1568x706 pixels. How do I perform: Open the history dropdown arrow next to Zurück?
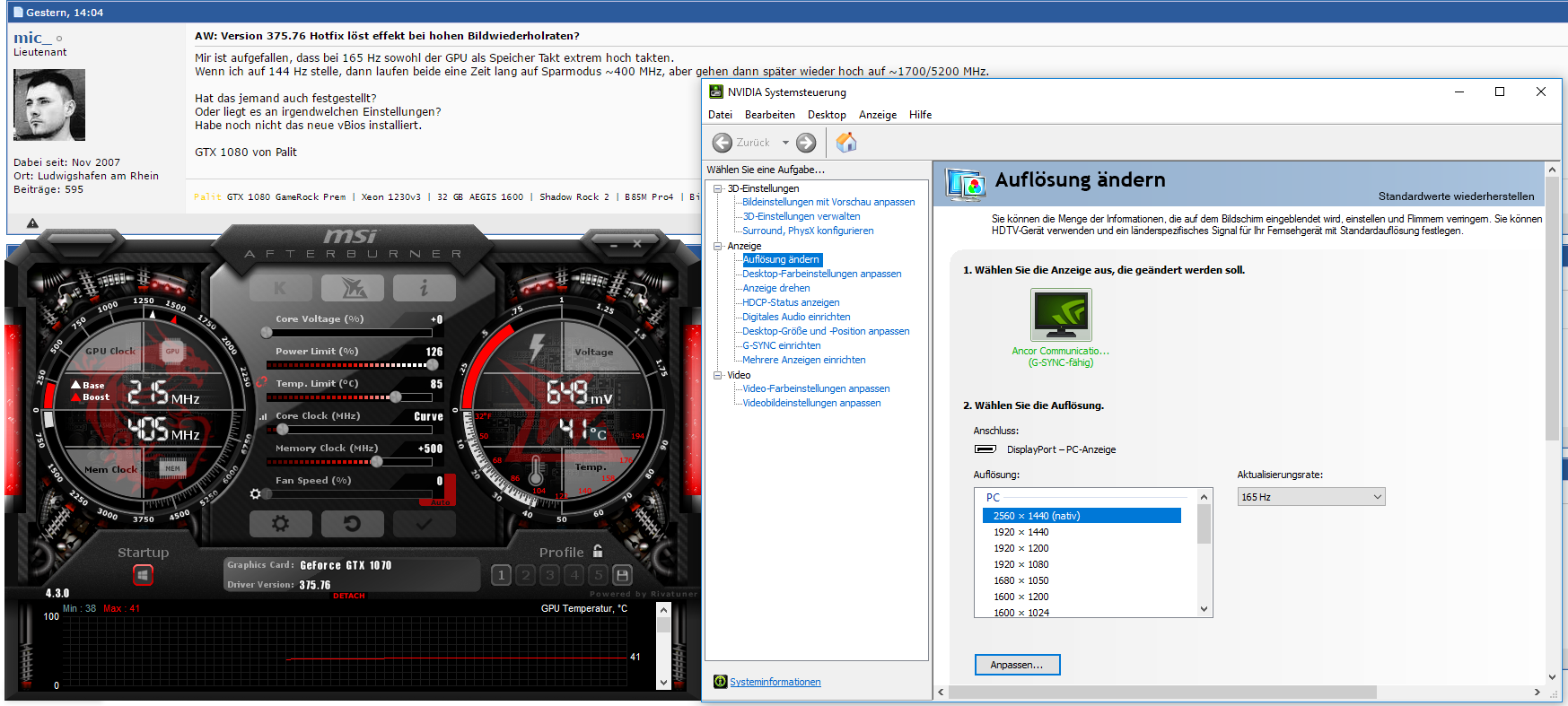tap(785, 143)
